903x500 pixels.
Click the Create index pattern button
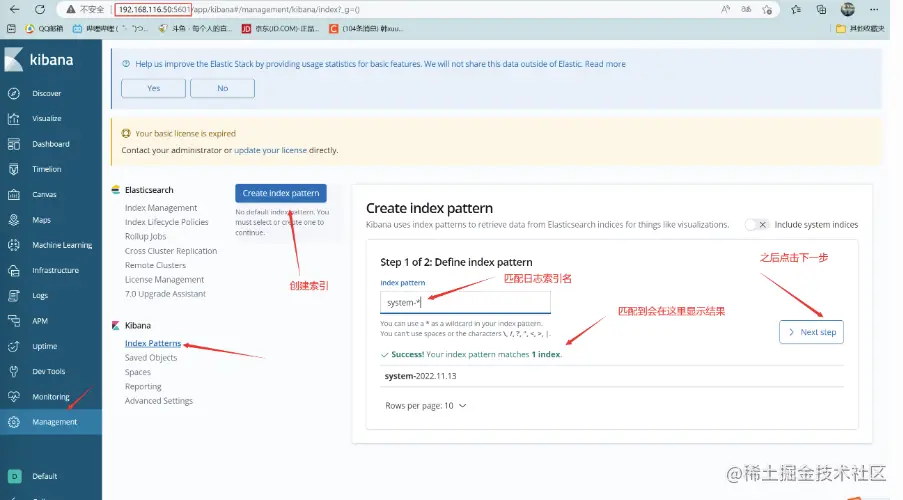click(280, 193)
